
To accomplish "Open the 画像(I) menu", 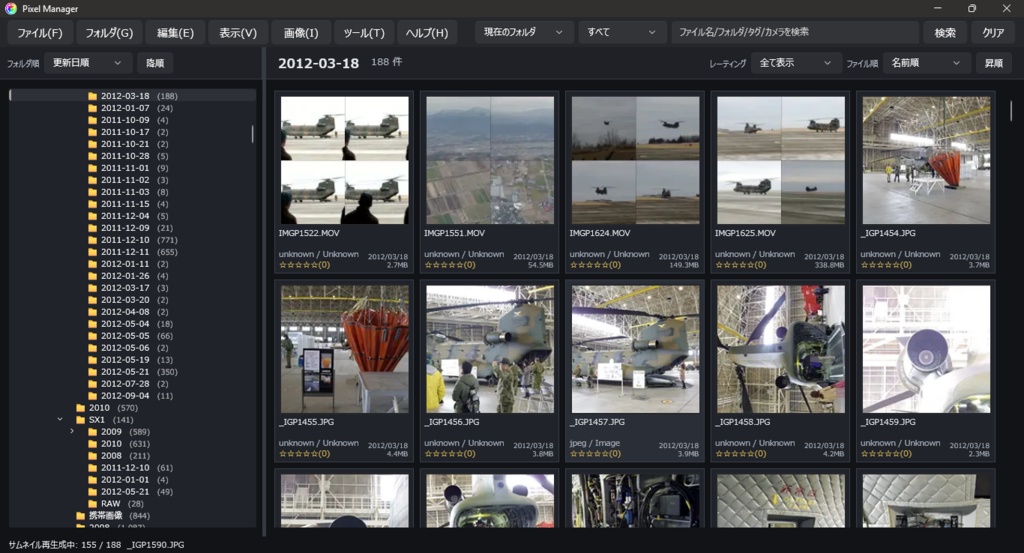I will point(301,33).
